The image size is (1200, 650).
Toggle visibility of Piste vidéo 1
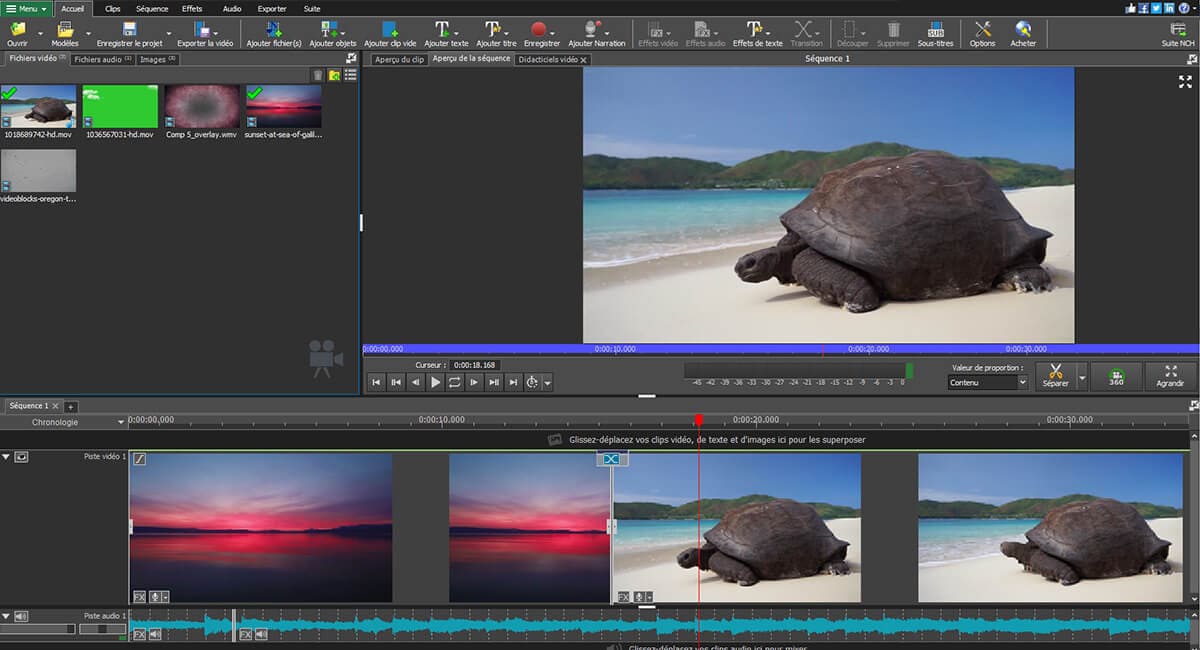click(21, 457)
